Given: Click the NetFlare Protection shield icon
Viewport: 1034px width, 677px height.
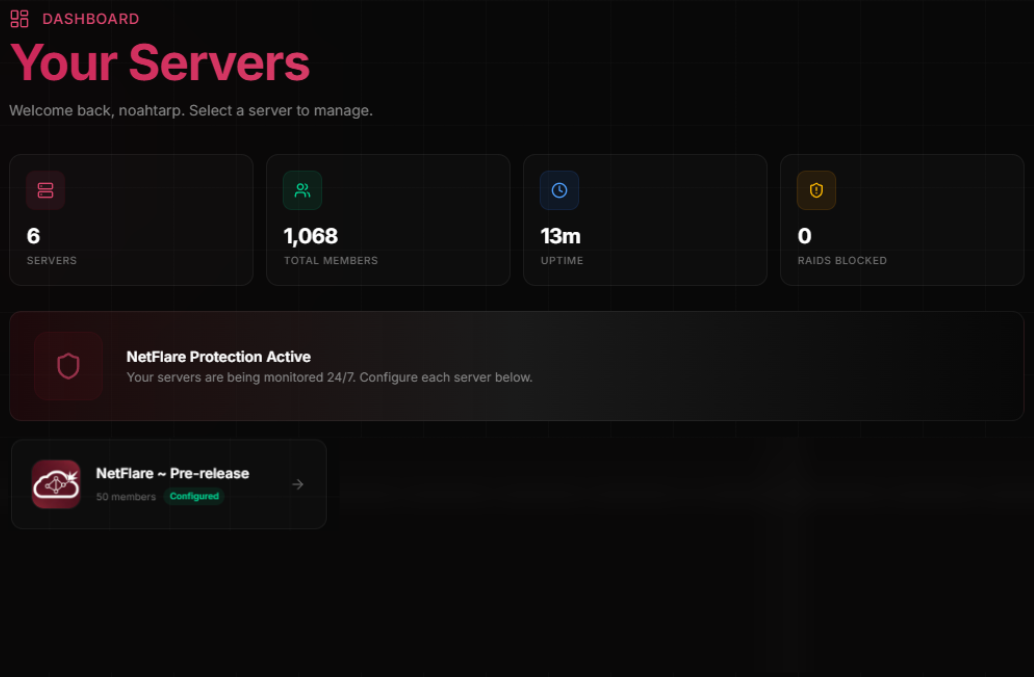Looking at the screenshot, I should click(67, 366).
